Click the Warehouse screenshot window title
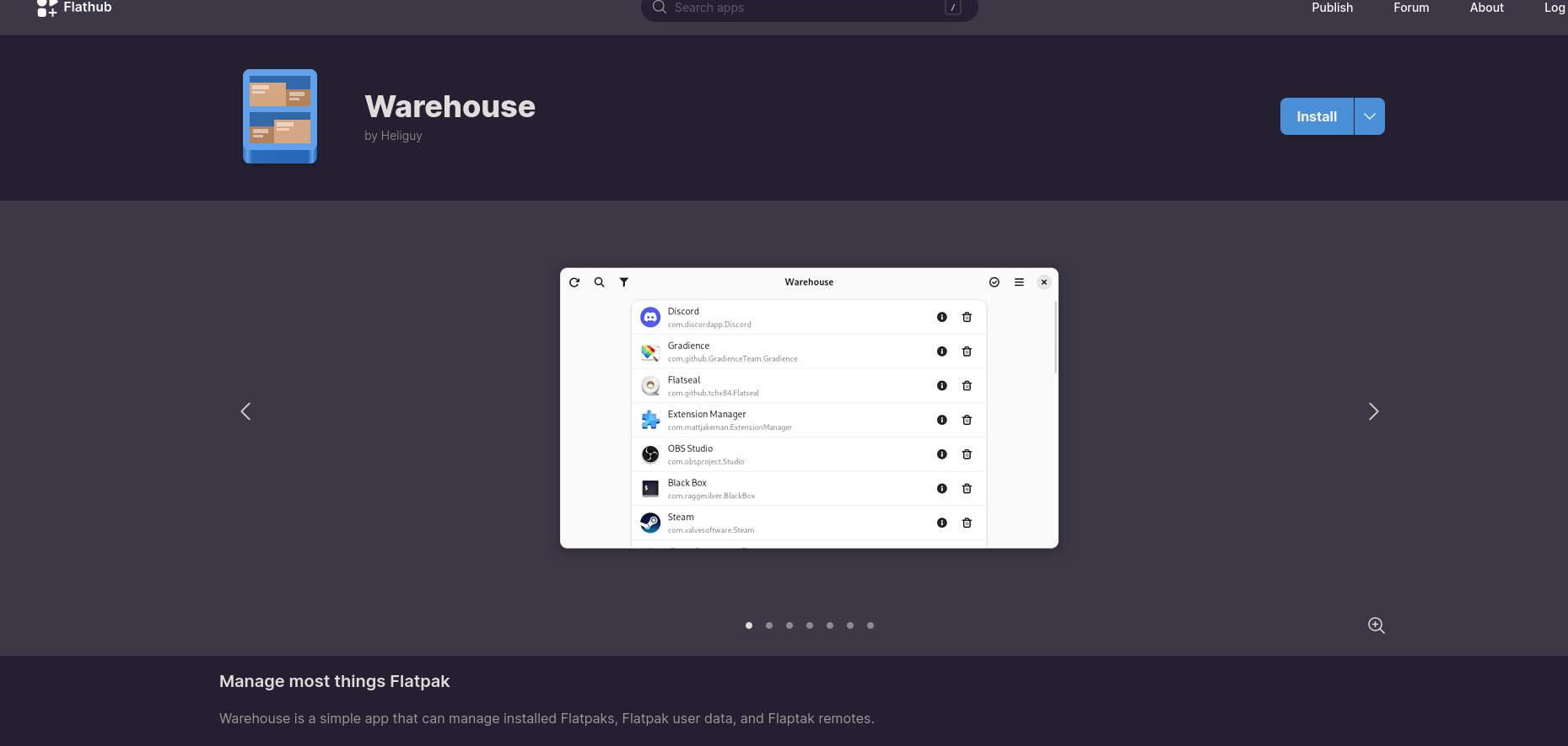This screenshot has height=746, width=1568. point(809,282)
